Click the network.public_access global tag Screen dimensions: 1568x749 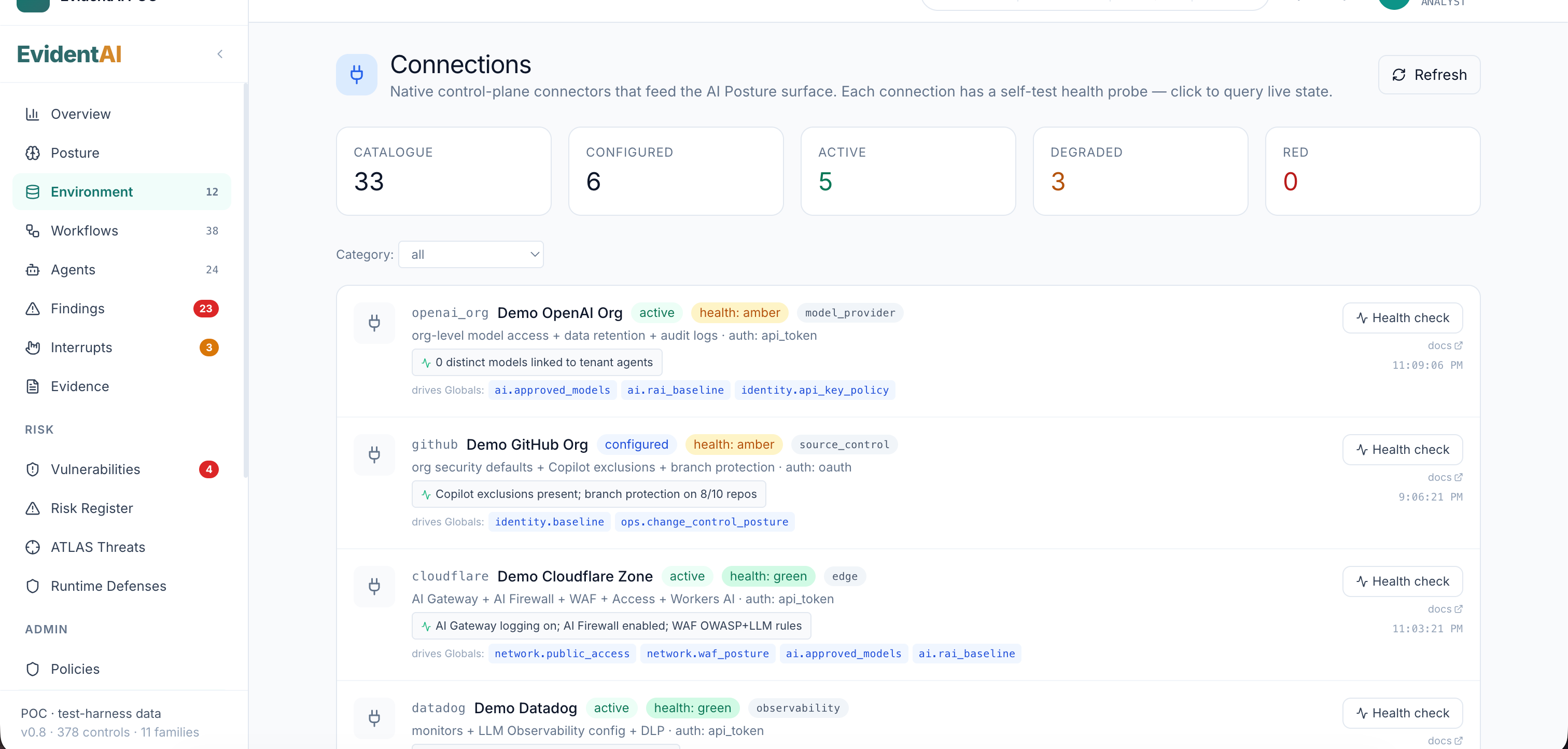coord(562,654)
